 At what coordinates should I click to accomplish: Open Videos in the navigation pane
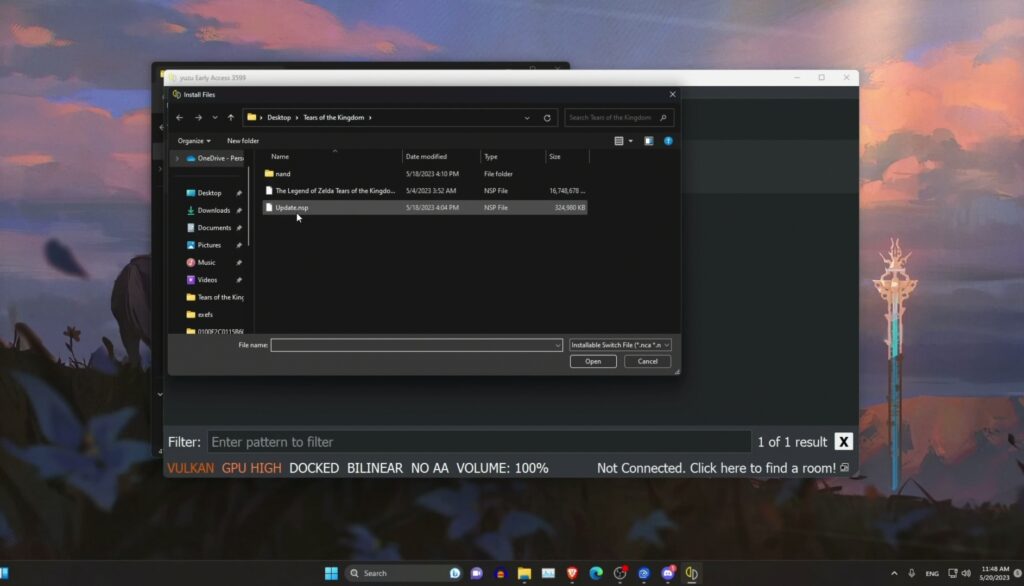(207, 280)
